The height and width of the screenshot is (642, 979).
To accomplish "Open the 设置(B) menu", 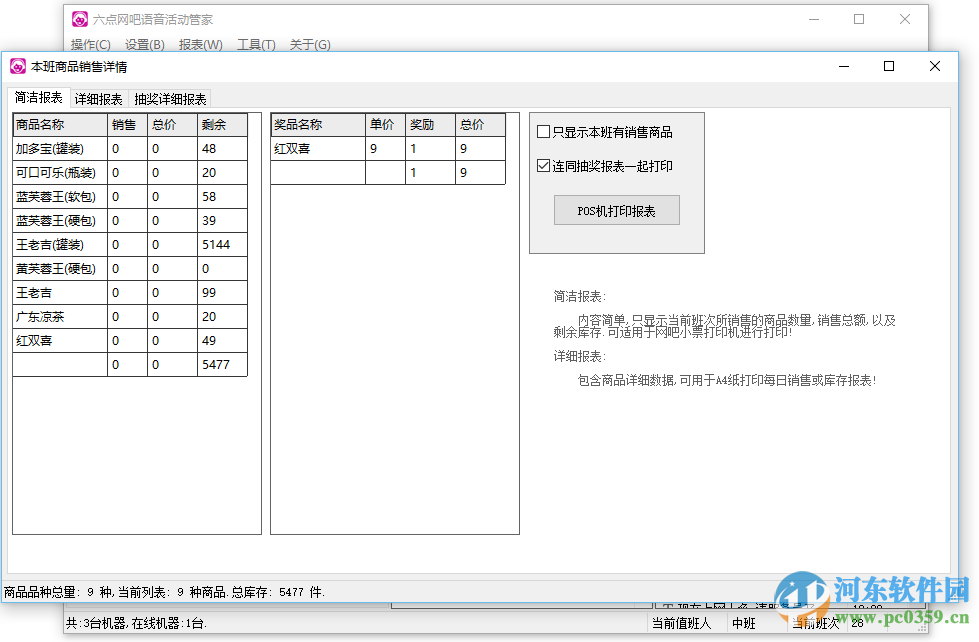I will click(145, 44).
